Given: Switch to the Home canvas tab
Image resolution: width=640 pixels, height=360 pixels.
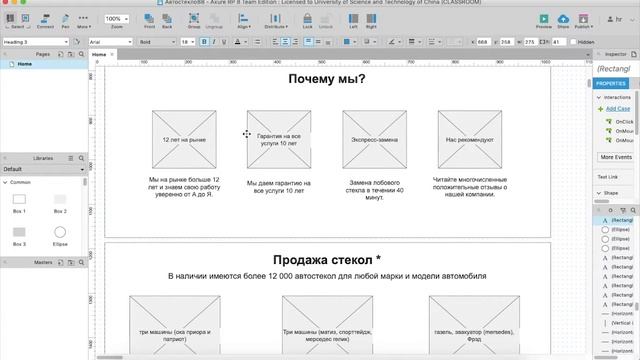Looking at the screenshot, I should (99, 54).
